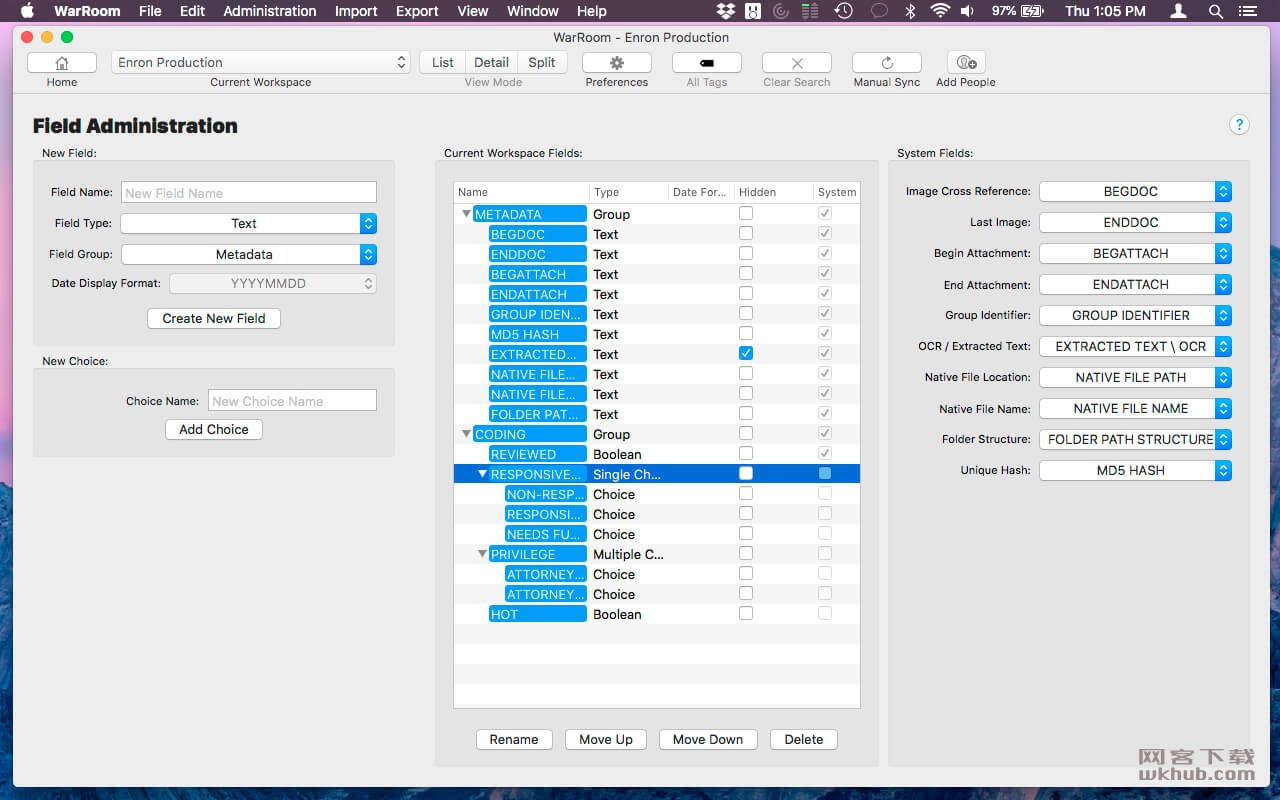
Task: Click the Home toolbar icon
Action: click(x=62, y=62)
